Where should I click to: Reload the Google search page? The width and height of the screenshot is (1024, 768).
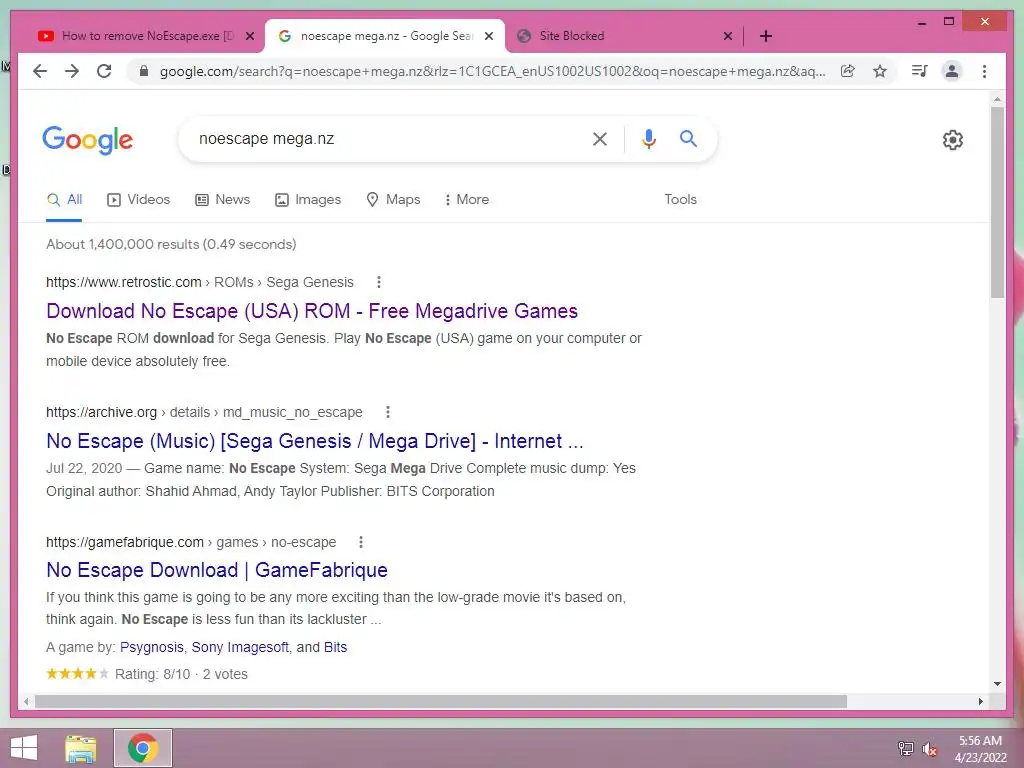click(104, 71)
